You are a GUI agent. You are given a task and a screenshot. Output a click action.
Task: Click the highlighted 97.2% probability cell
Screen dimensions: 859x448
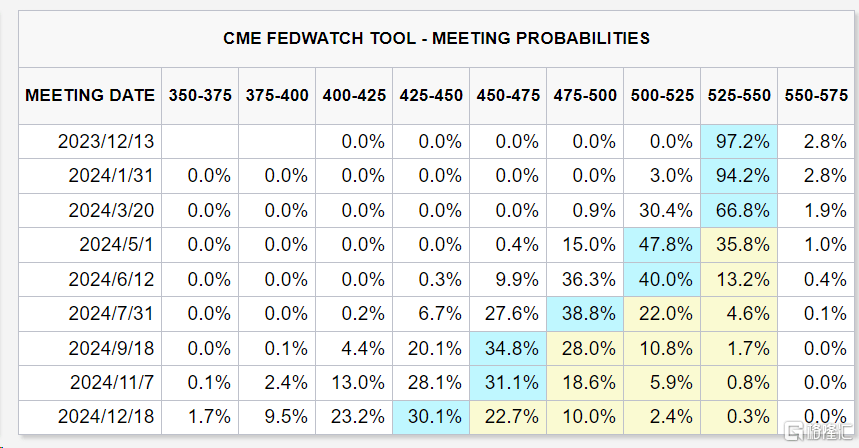[x=740, y=142]
